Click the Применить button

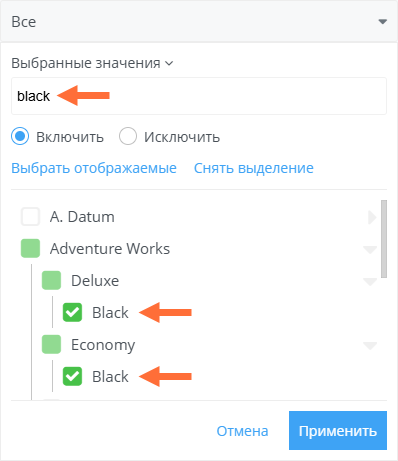(338, 431)
